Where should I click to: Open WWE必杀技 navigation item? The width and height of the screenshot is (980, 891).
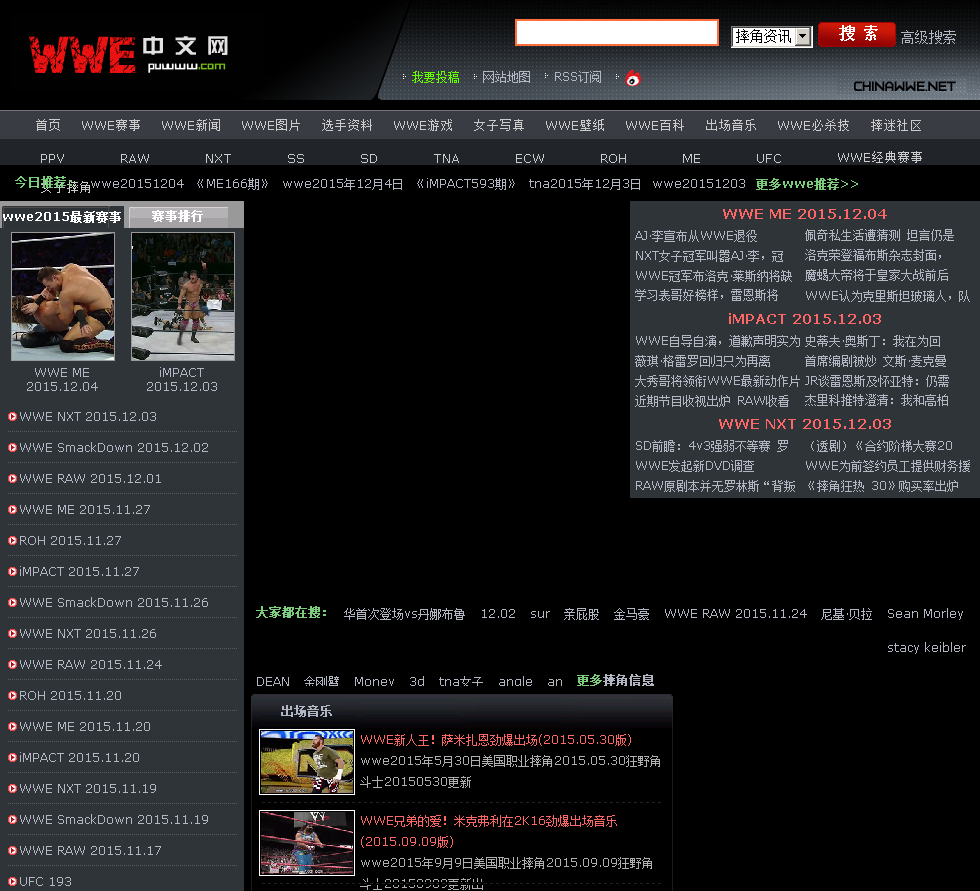[x=813, y=126]
